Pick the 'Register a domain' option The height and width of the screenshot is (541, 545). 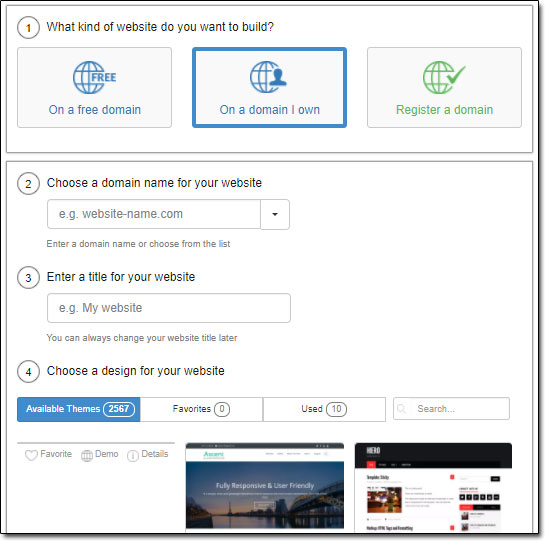[x=444, y=88]
